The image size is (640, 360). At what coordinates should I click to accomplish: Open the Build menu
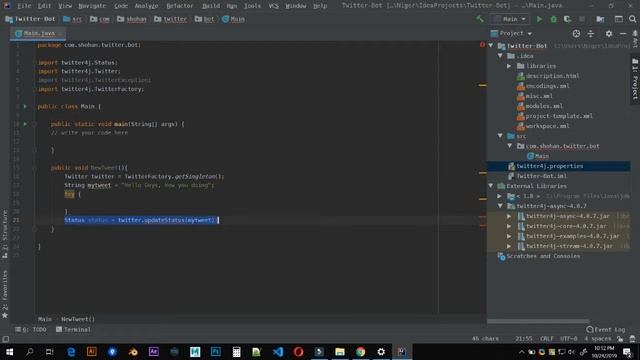211,6
